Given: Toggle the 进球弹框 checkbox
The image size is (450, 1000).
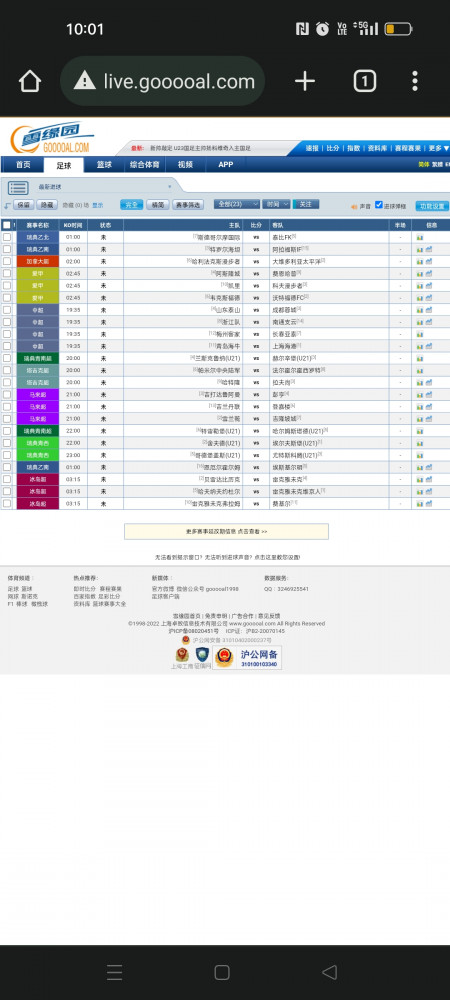Looking at the screenshot, I should pyautogui.click(x=379, y=205).
